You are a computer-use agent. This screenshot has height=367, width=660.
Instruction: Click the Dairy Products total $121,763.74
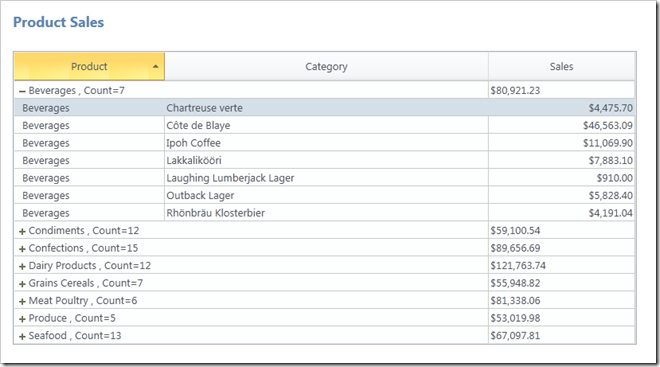click(518, 266)
